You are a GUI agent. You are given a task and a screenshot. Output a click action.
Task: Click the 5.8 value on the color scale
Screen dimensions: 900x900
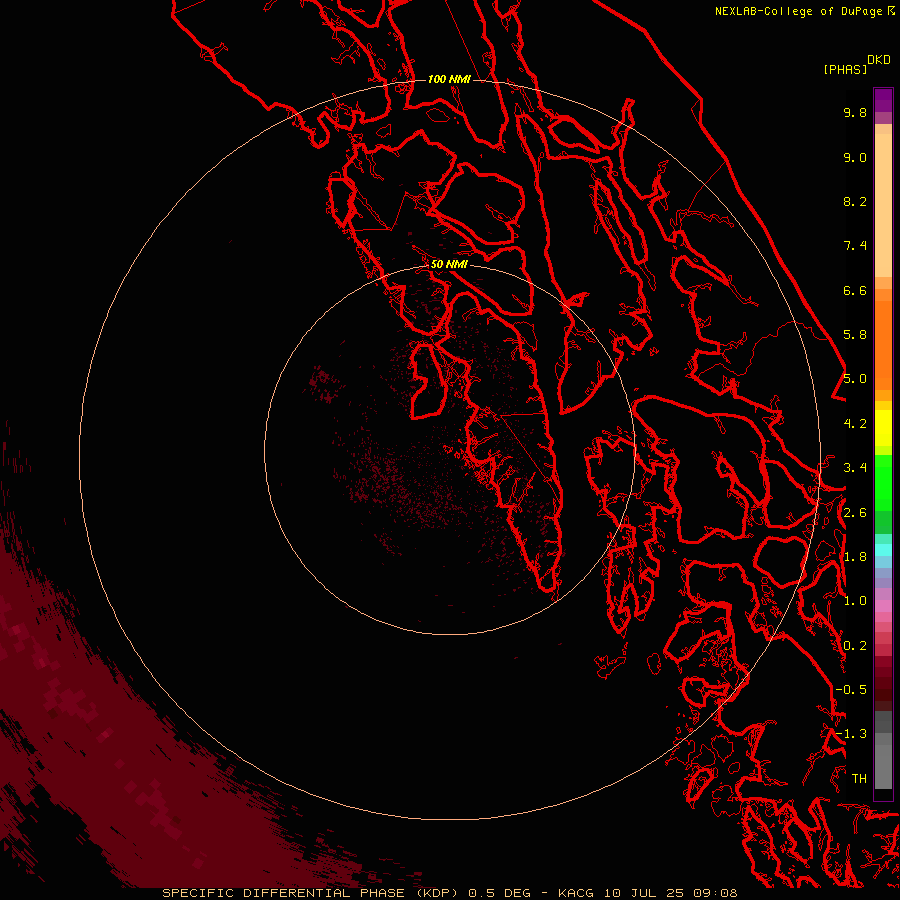pyautogui.click(x=855, y=335)
